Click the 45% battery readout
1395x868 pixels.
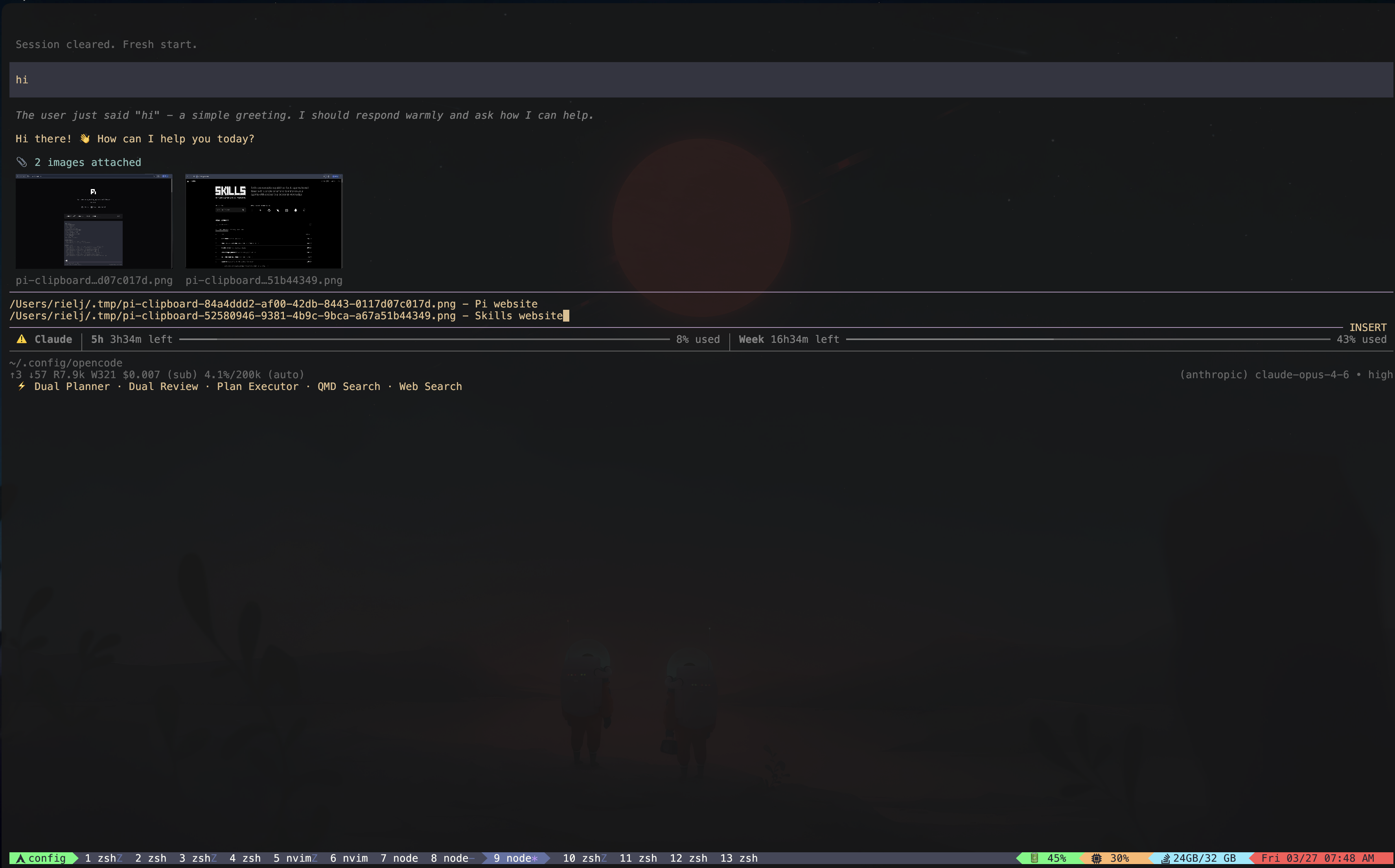[x=1056, y=858]
